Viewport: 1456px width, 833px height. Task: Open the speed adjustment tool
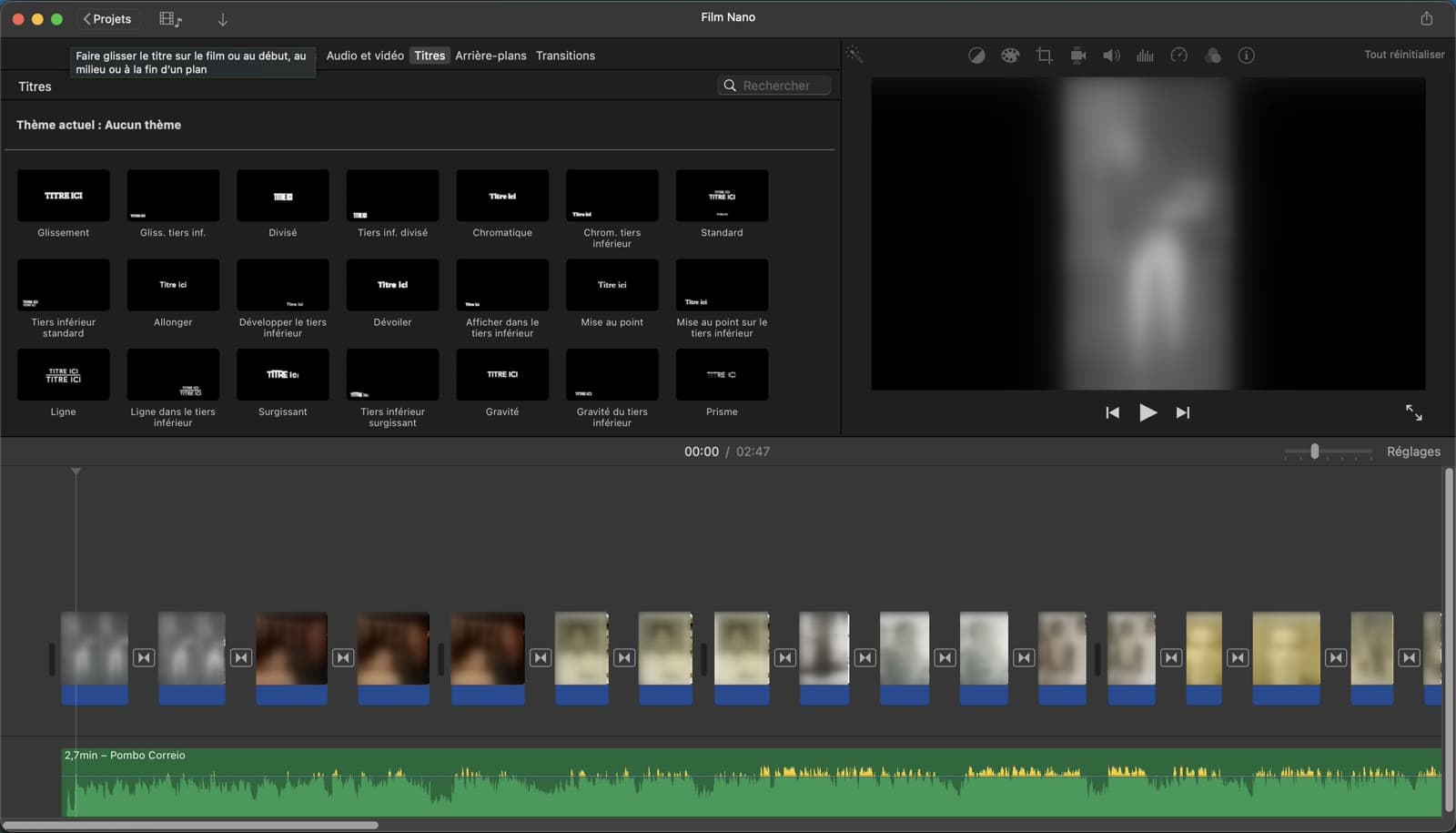(1178, 56)
